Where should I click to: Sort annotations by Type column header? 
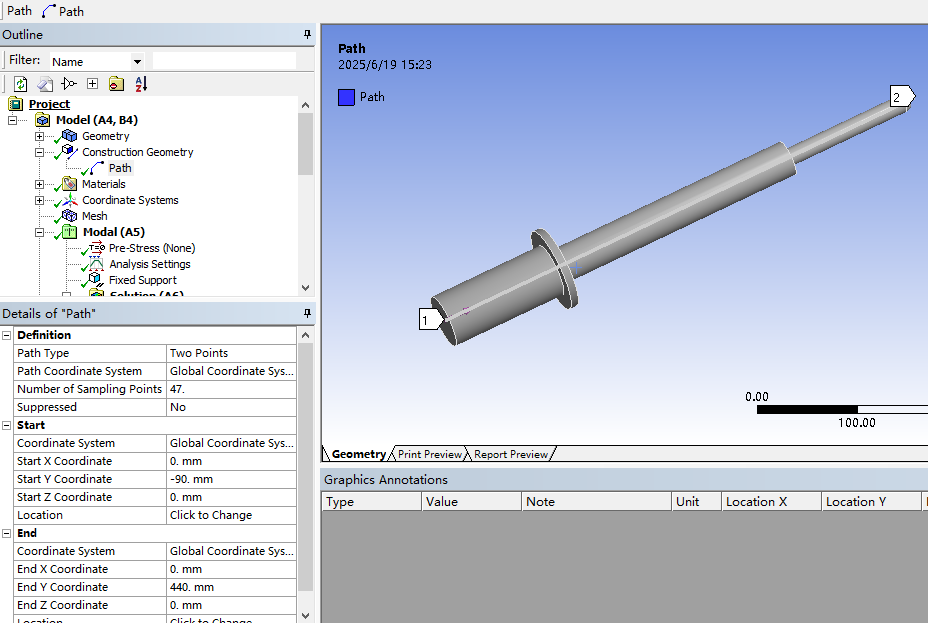[372, 501]
